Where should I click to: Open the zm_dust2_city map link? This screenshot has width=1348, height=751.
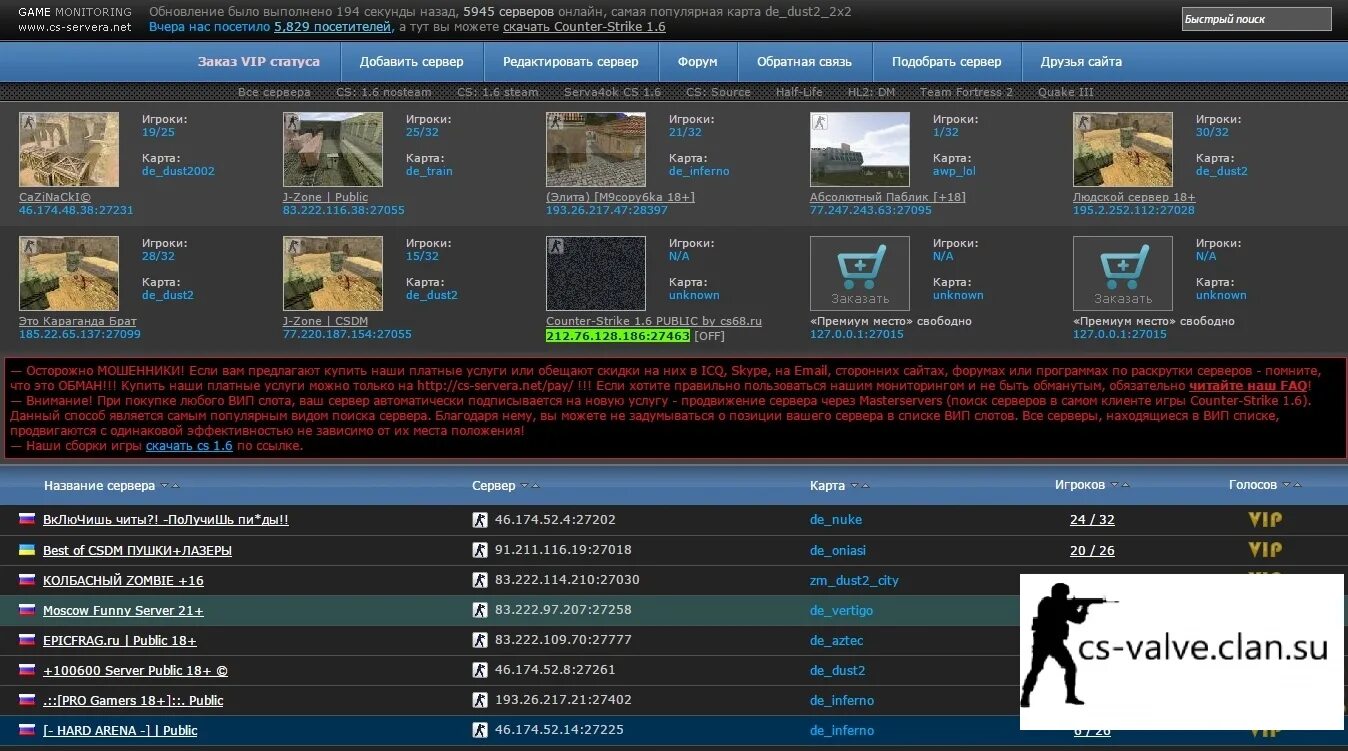pyautogui.click(x=854, y=580)
